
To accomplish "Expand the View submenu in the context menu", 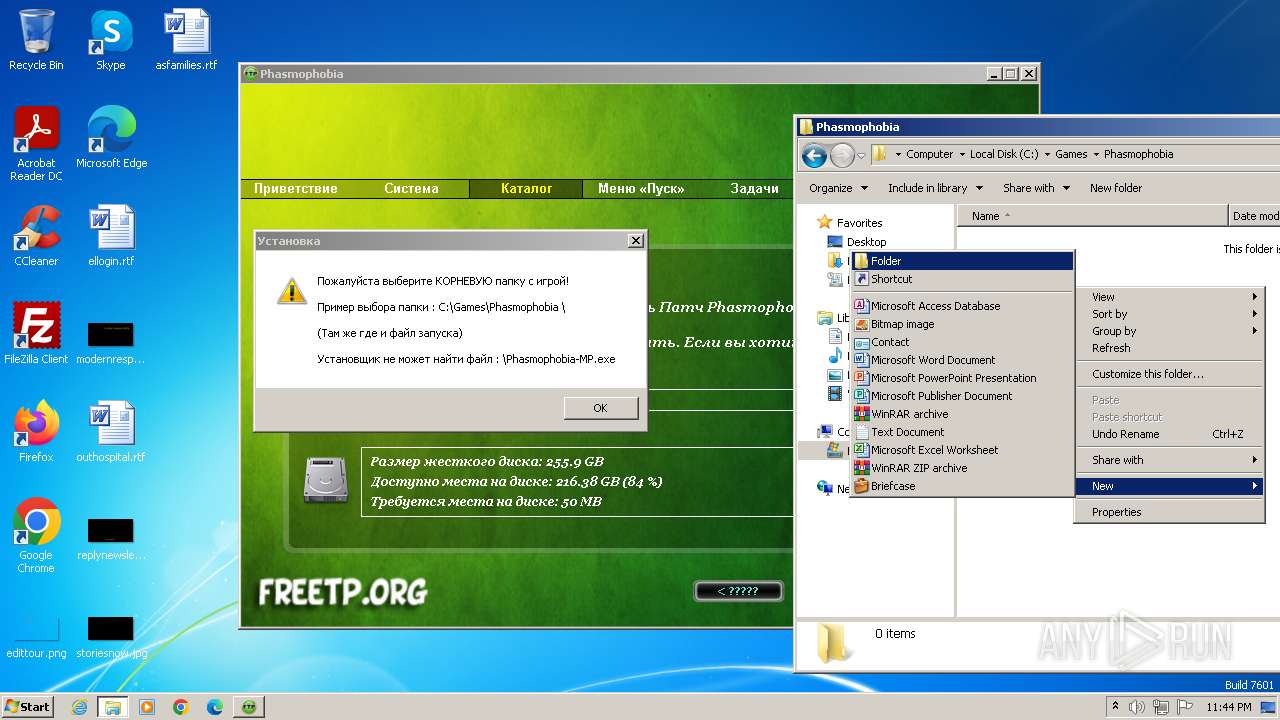I will (x=1170, y=297).
